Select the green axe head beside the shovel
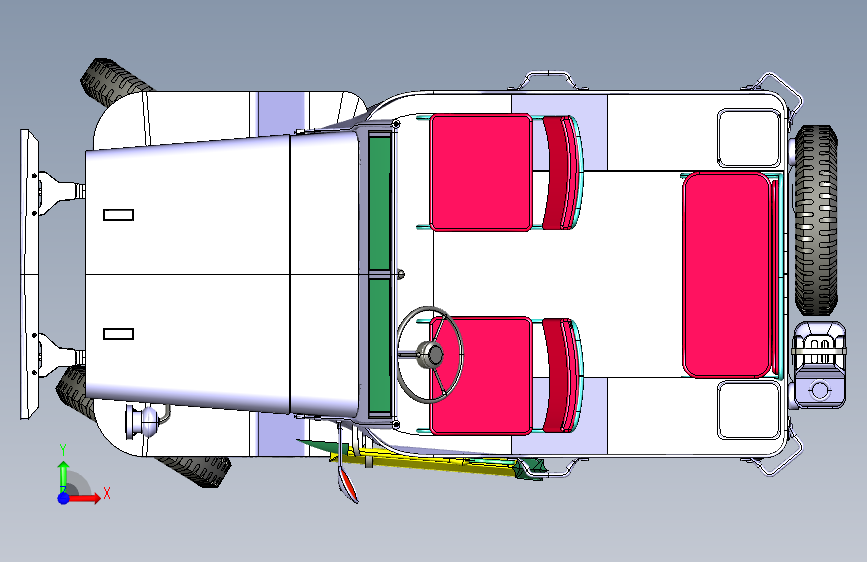The height and width of the screenshot is (562, 867). point(529,469)
